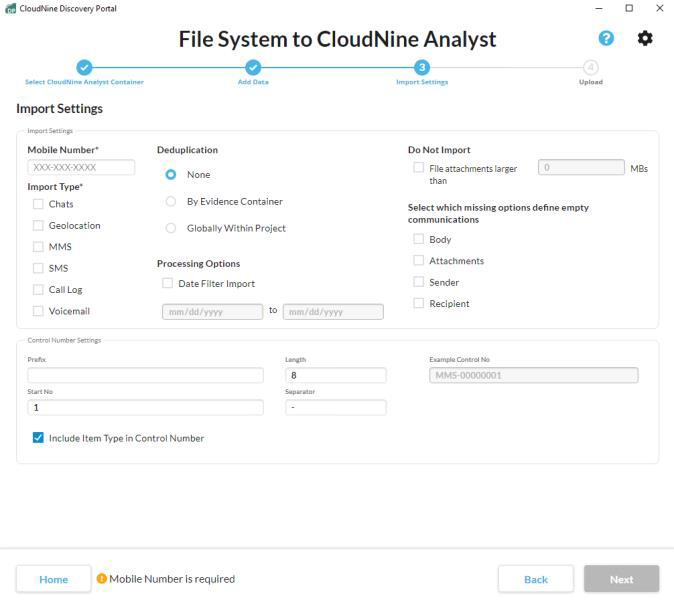Open the settings gear icon
This screenshot has height=608, width=674.
pos(644,38)
